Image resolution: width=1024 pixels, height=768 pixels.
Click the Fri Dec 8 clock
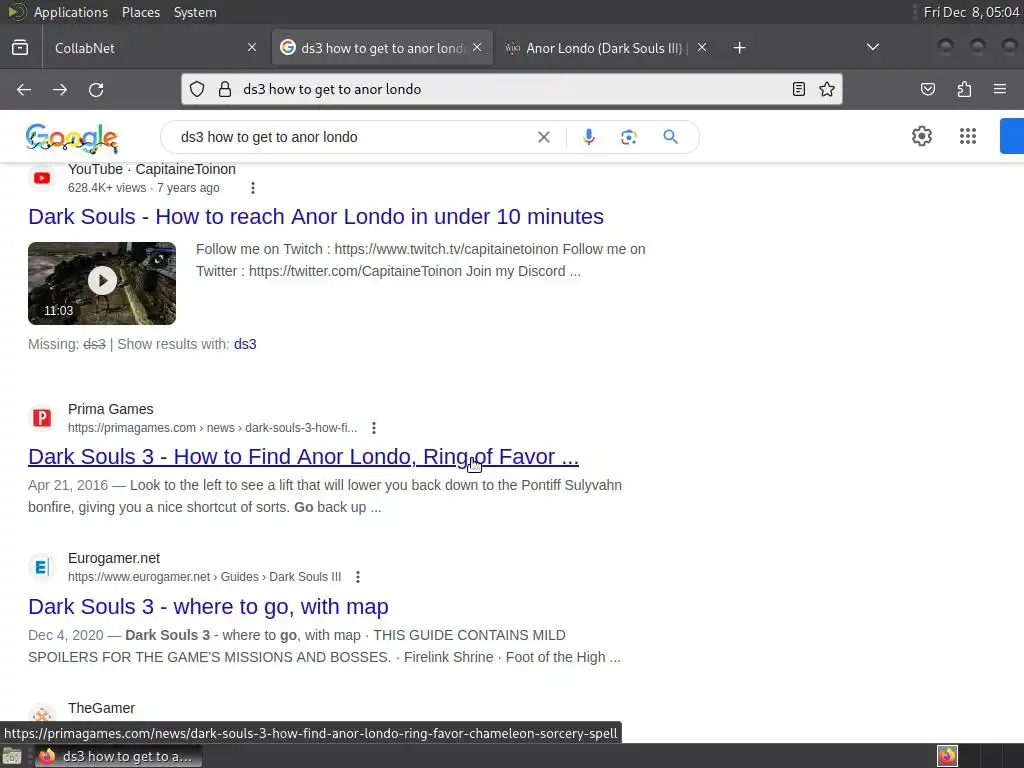tap(971, 12)
